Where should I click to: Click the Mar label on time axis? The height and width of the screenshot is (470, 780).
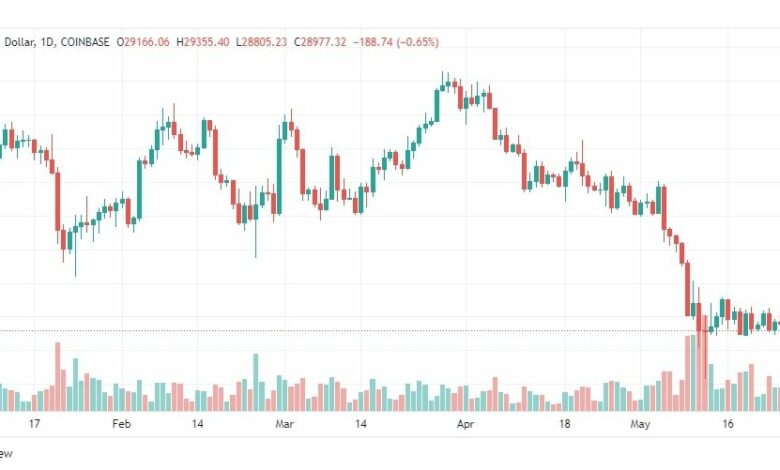(284, 424)
